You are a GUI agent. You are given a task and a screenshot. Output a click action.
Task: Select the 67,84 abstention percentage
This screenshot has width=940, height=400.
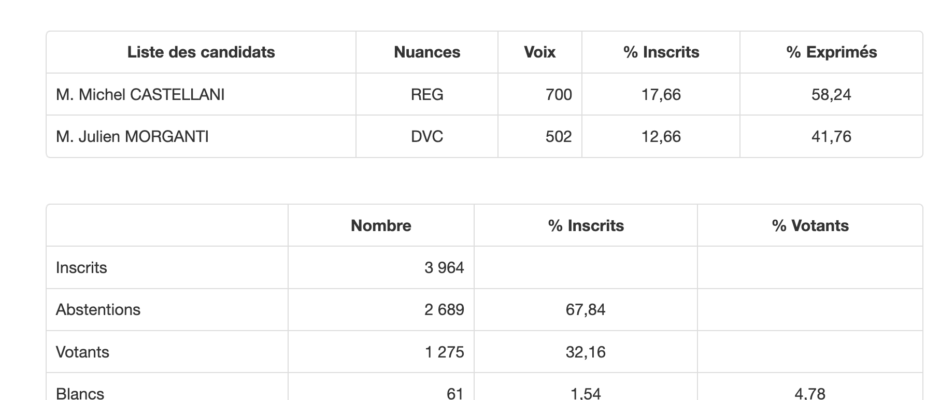(586, 309)
